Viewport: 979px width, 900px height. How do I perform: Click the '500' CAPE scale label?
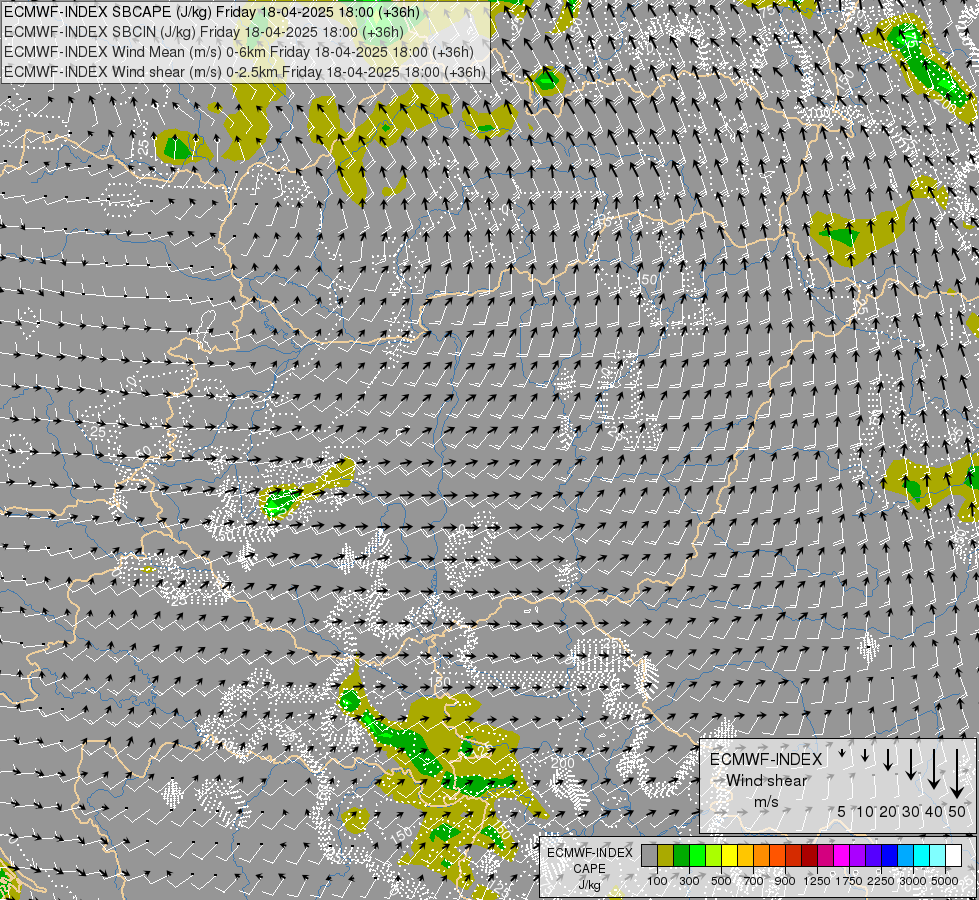721,881
